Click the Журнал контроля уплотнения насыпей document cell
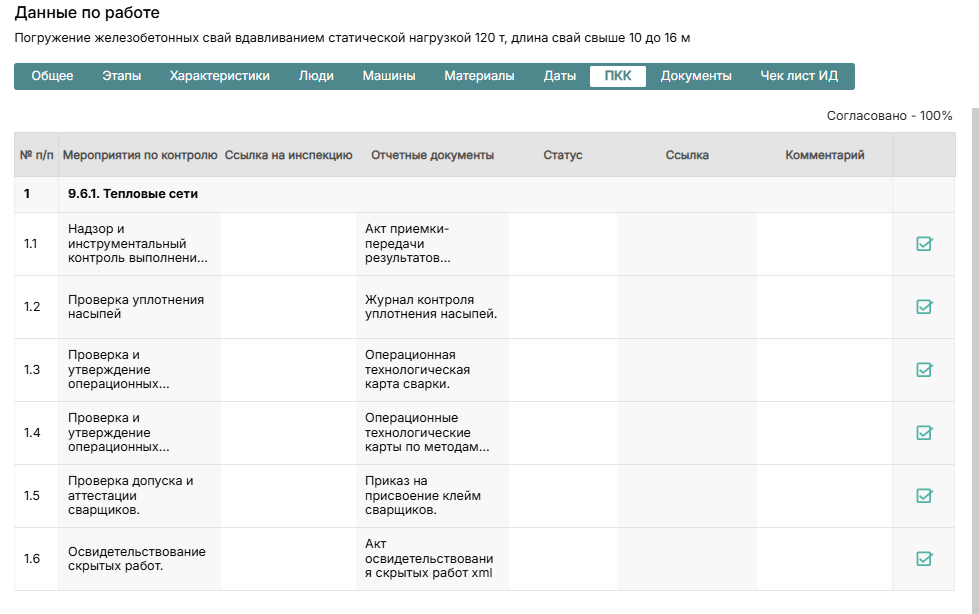 [431, 307]
